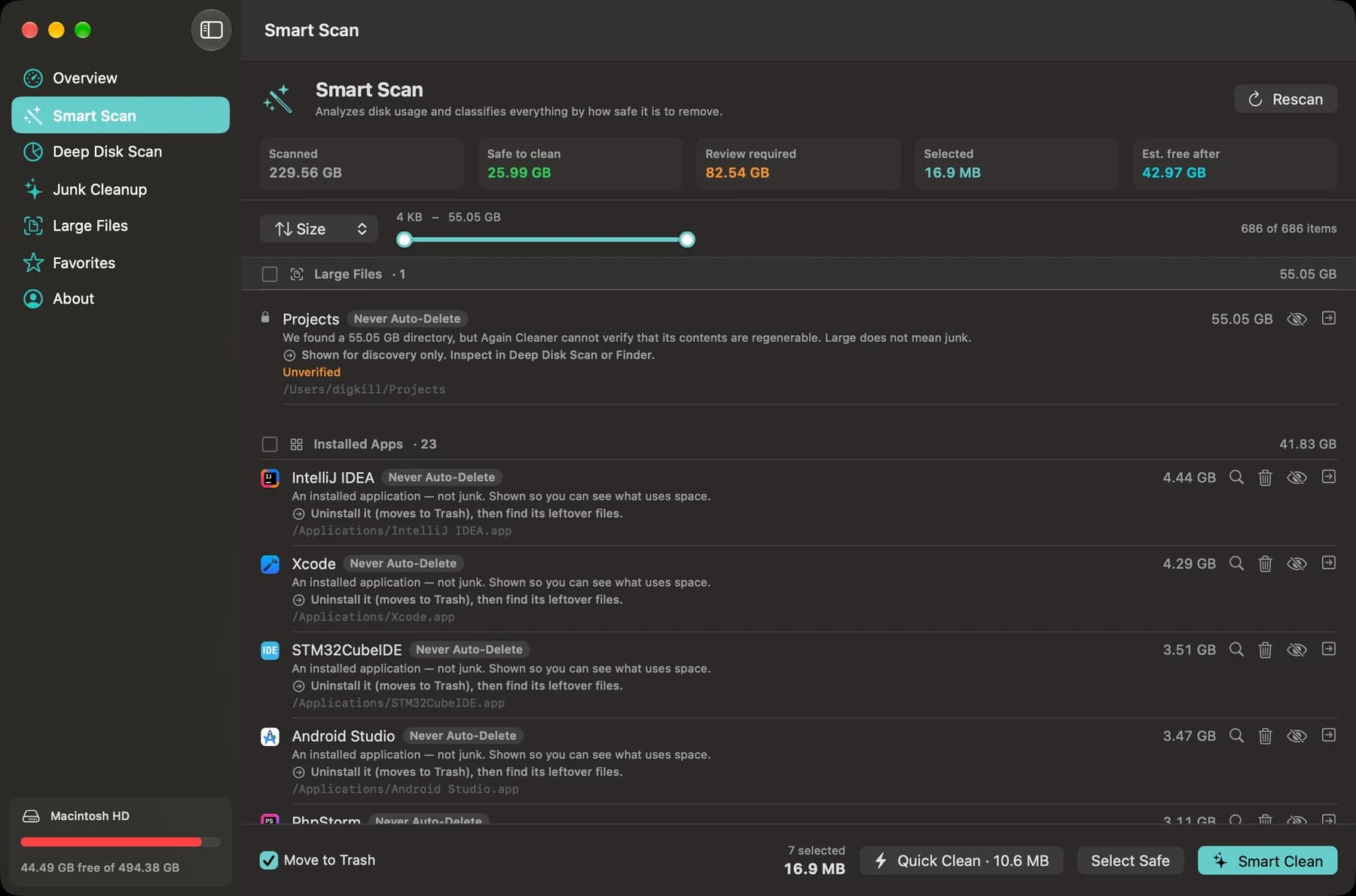This screenshot has width=1356, height=896.
Task: Click Quick Clean 10.6 MB button
Action: click(961, 861)
